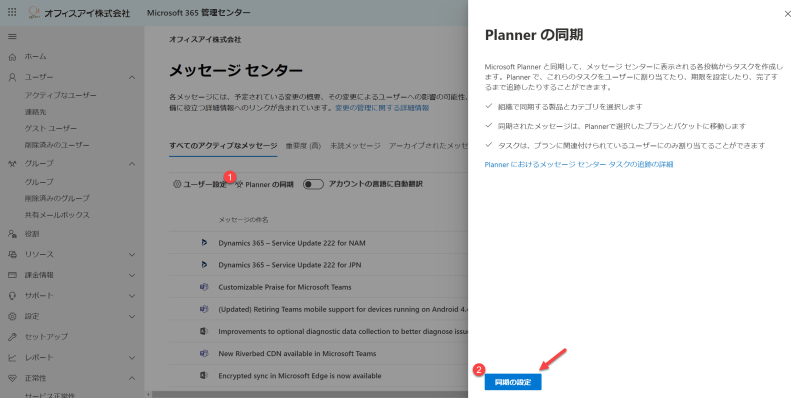Close the Planner の同期 panel
The height and width of the screenshot is (398, 800).
[x=788, y=14]
